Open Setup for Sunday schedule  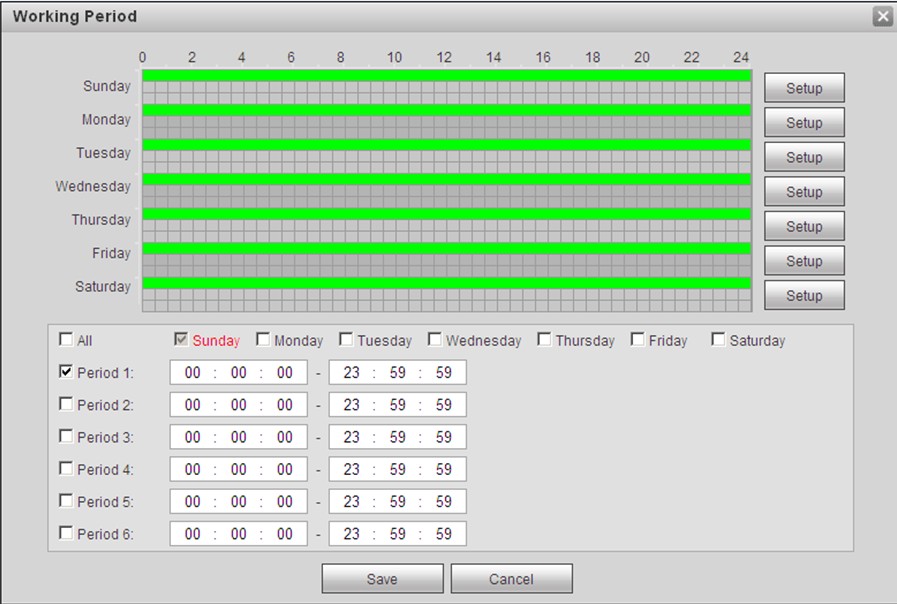(804, 88)
